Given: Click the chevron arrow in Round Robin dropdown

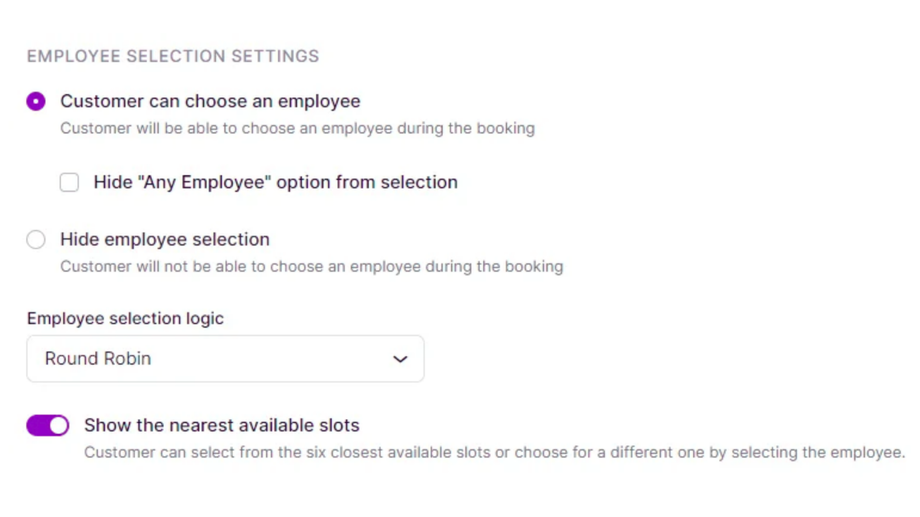Looking at the screenshot, I should click(400, 359).
